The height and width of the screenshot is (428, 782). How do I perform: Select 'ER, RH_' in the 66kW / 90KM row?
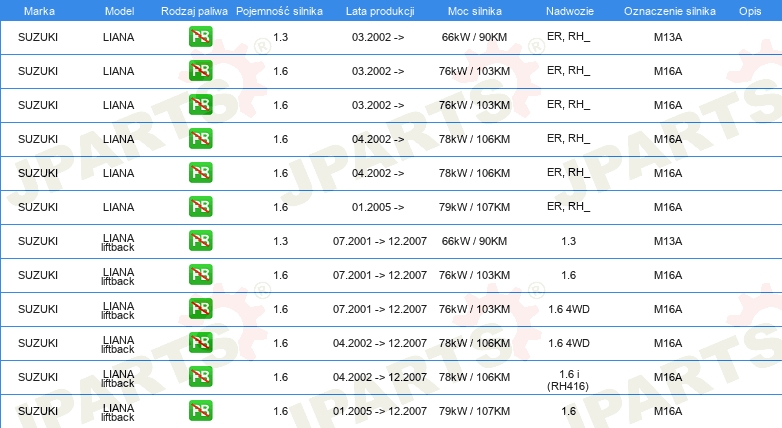tap(568, 36)
